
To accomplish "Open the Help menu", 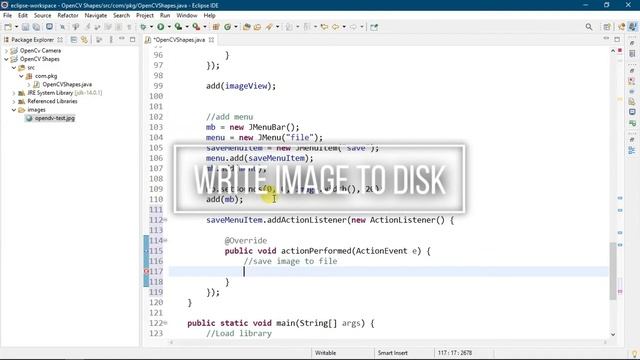I will click(209, 16).
